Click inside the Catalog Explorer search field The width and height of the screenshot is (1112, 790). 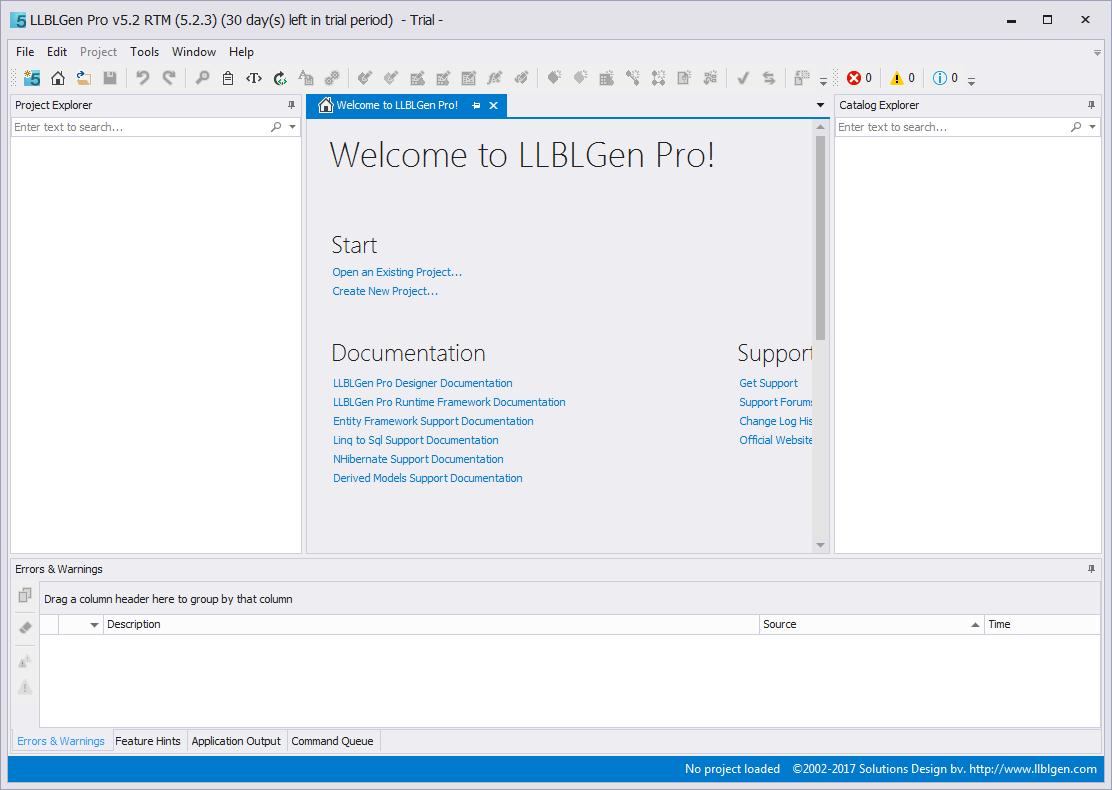[950, 127]
